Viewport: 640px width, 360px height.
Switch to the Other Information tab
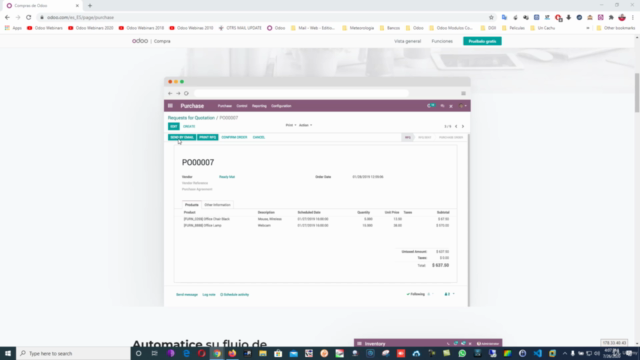pos(218,205)
